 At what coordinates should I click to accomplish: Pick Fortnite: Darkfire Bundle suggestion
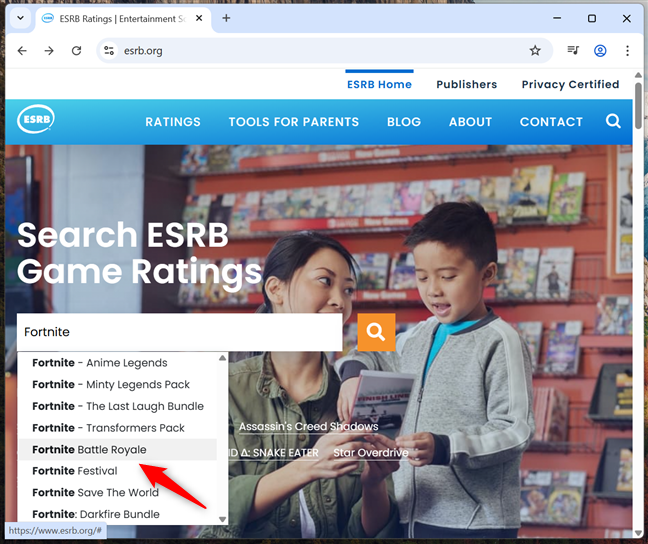118,514
